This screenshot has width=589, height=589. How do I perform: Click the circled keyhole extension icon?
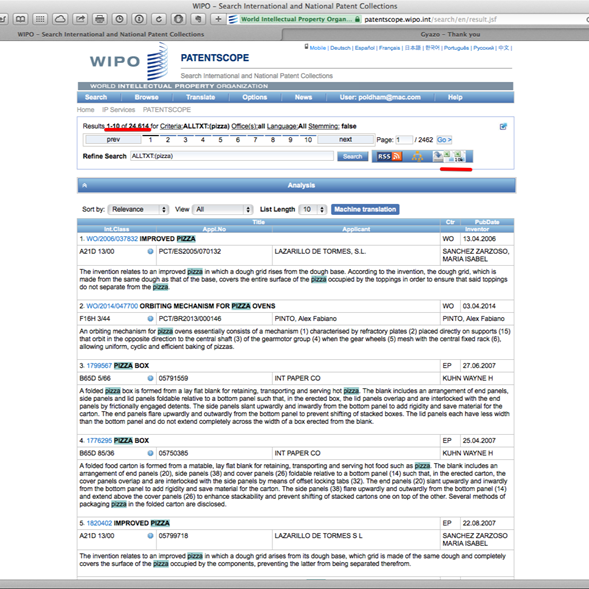click(x=139, y=19)
